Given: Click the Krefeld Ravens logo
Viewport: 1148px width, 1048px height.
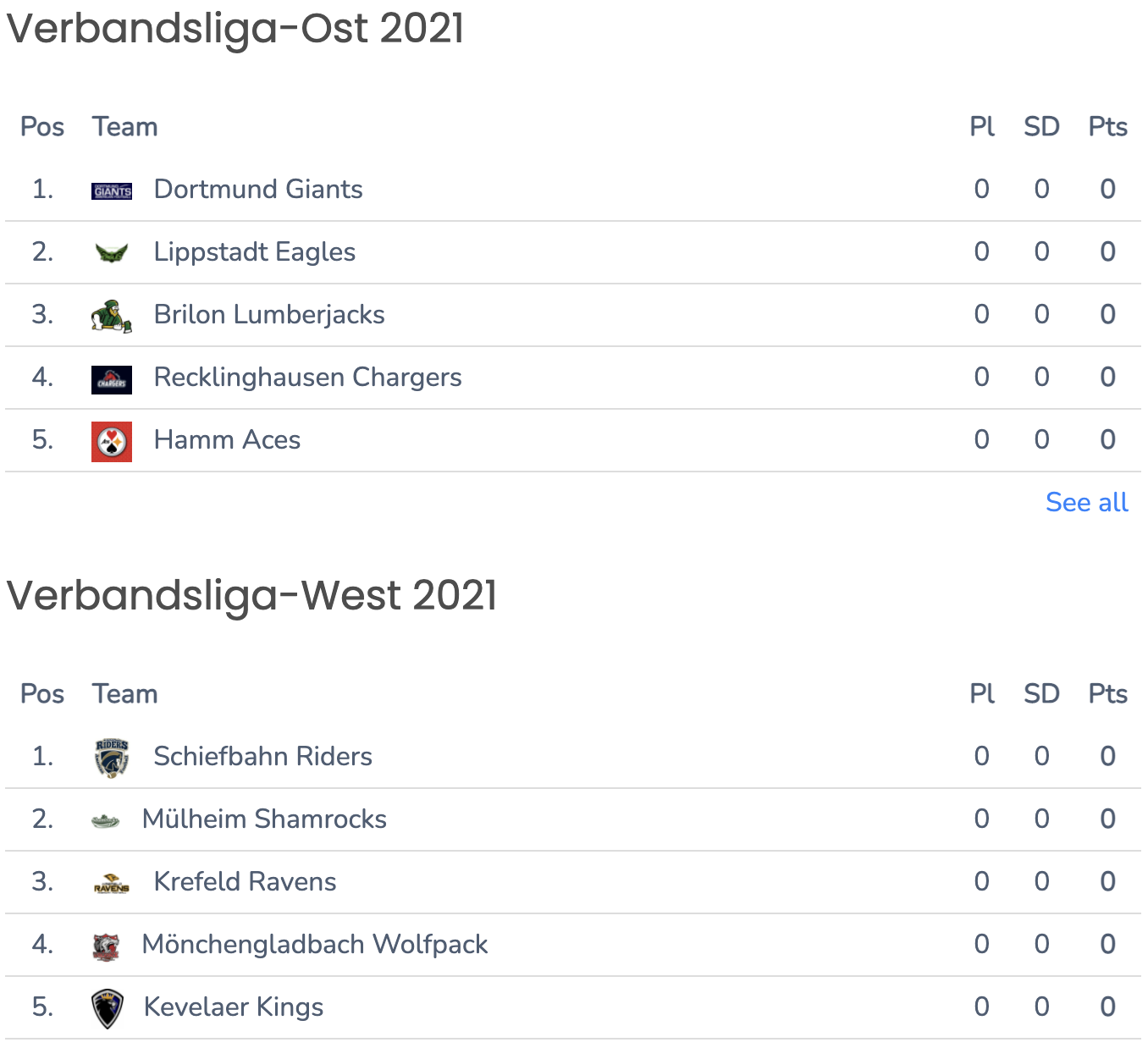Looking at the screenshot, I should [112, 883].
